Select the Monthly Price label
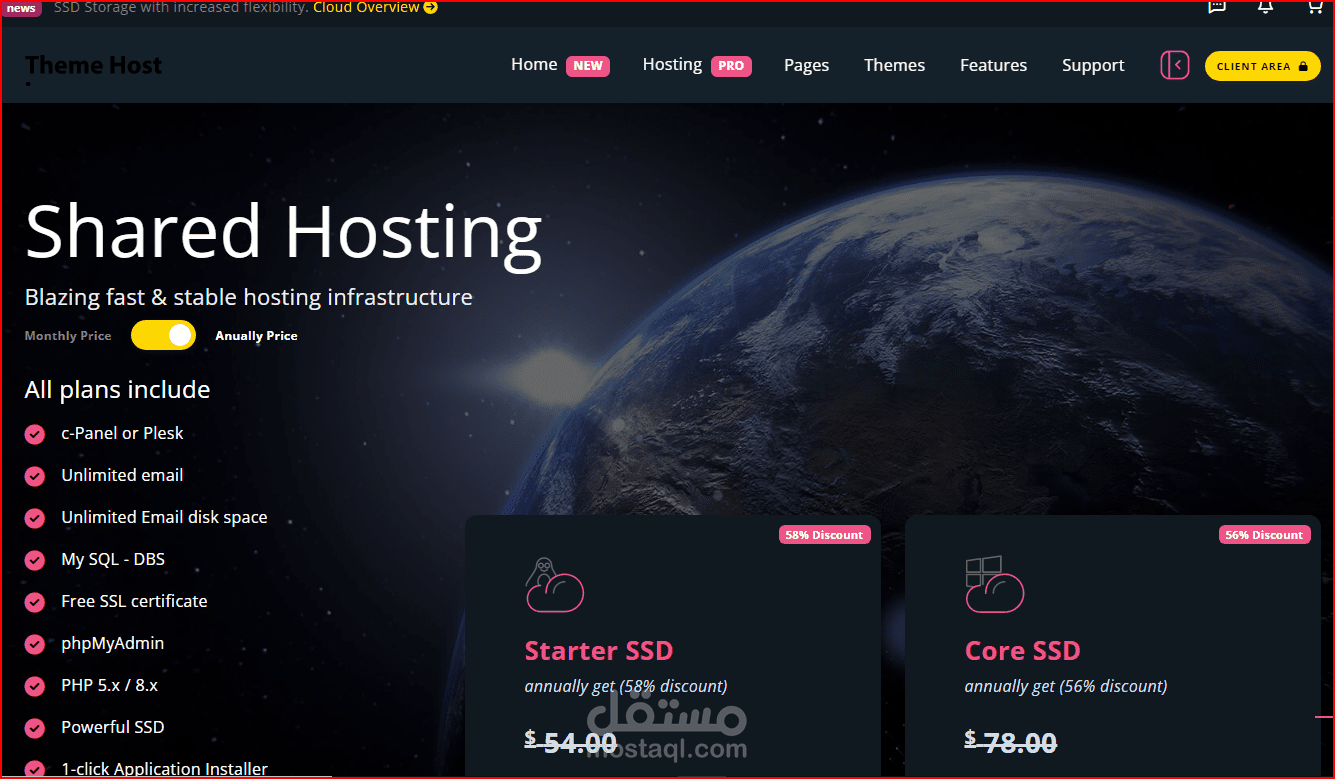The width and height of the screenshot is (1335, 779). coord(68,336)
